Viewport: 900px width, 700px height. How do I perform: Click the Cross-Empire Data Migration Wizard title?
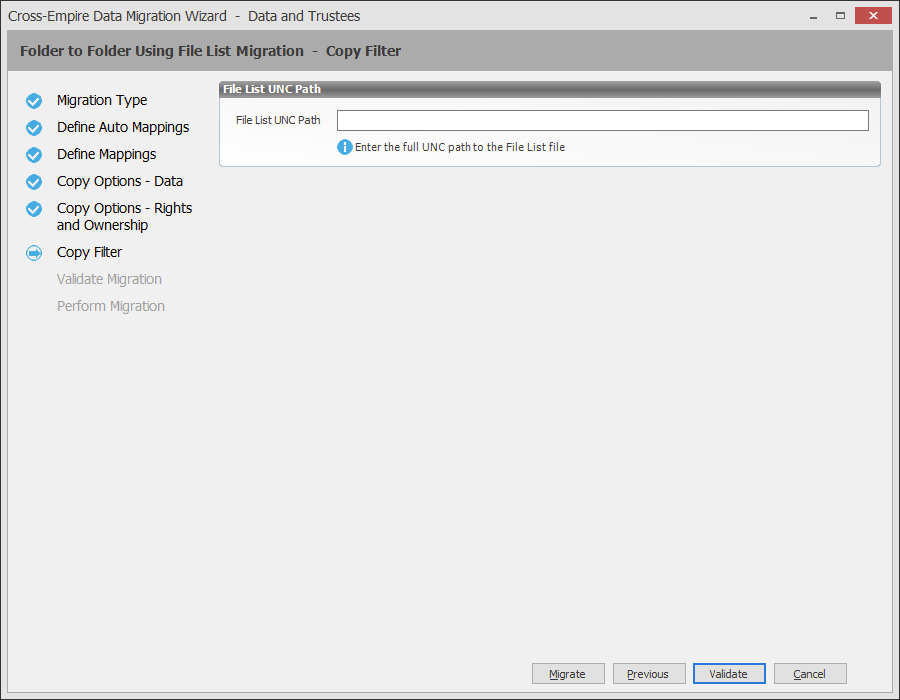click(184, 16)
